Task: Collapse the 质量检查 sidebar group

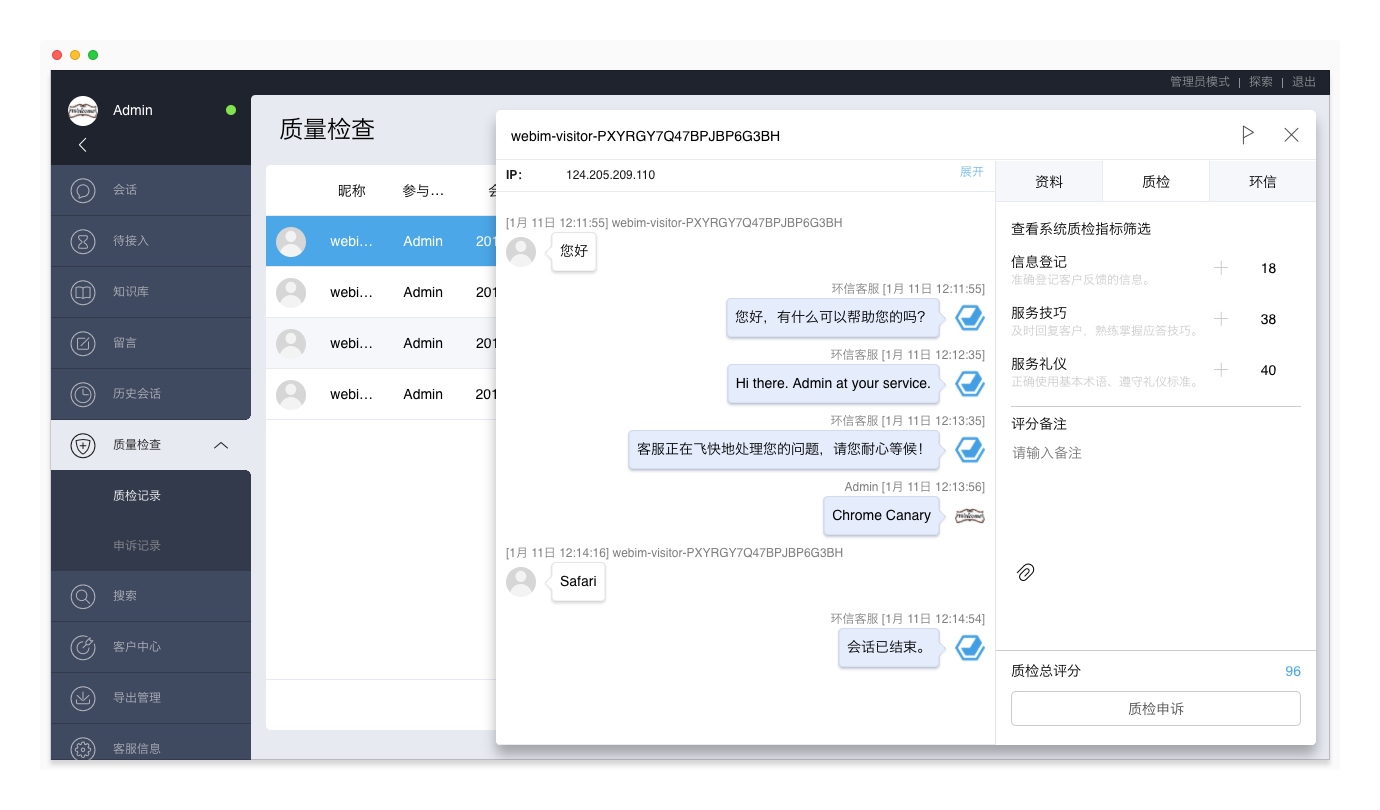Action: point(221,445)
